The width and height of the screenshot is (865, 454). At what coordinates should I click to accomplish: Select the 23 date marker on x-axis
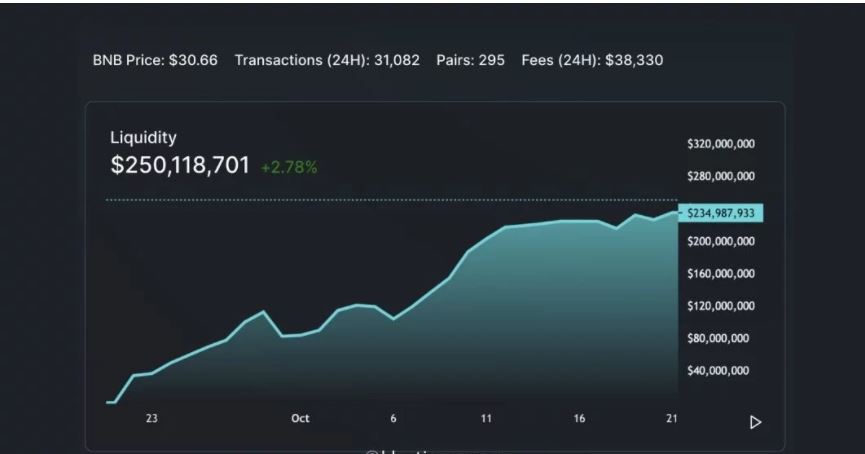pyautogui.click(x=151, y=419)
